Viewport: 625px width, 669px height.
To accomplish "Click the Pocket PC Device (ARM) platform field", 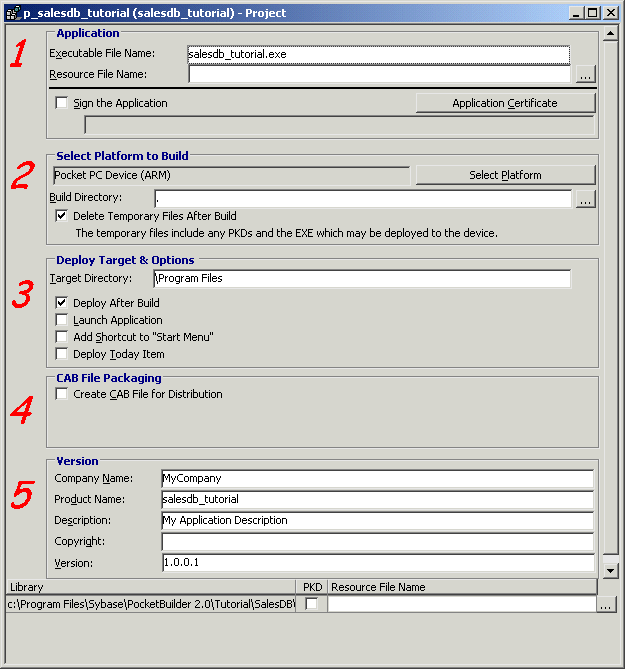I will click(232, 175).
